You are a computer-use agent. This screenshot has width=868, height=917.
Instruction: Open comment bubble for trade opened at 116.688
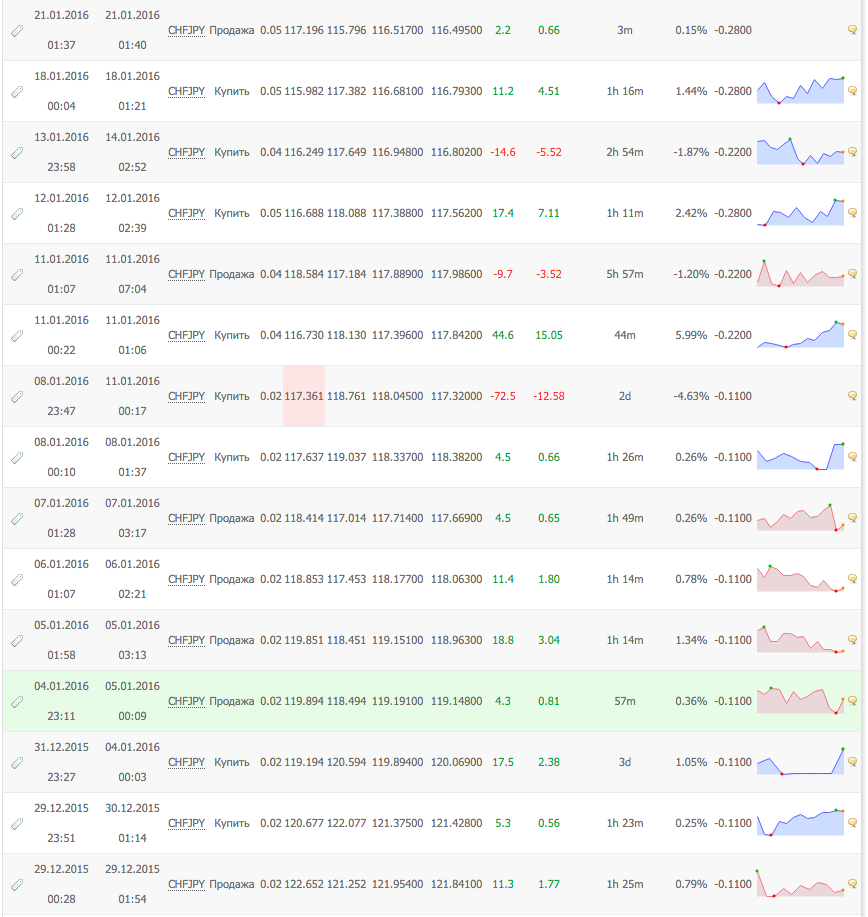point(852,213)
